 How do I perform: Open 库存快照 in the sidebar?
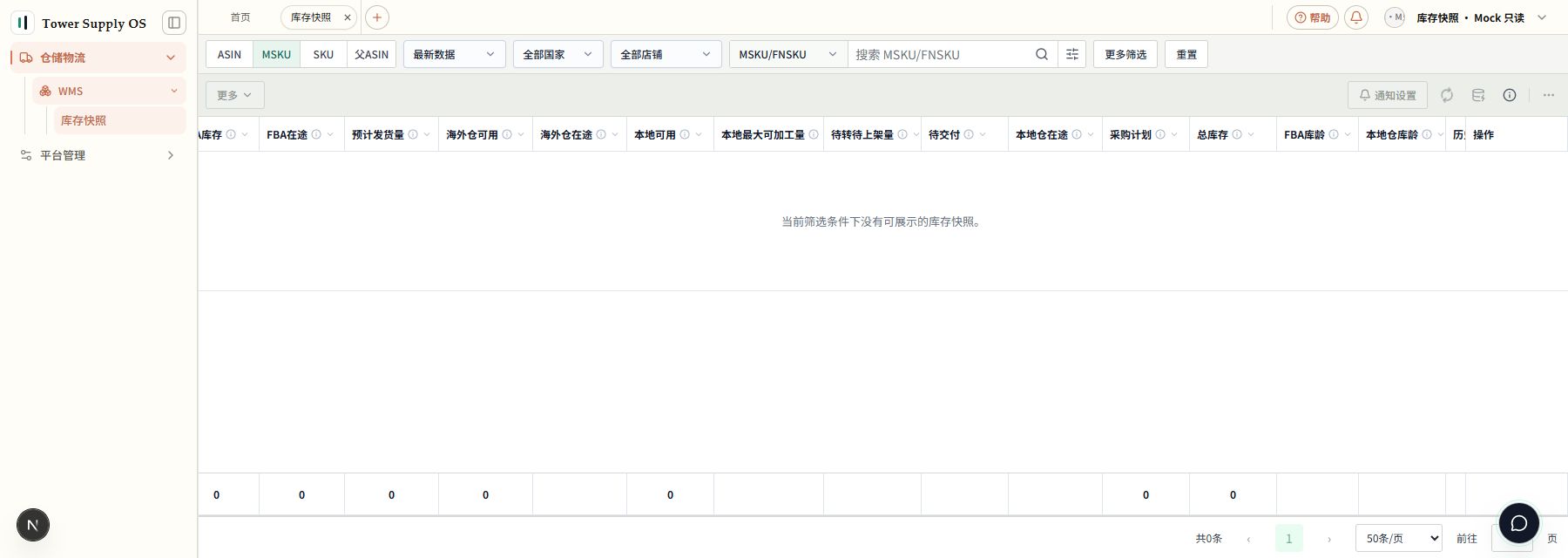(x=120, y=120)
